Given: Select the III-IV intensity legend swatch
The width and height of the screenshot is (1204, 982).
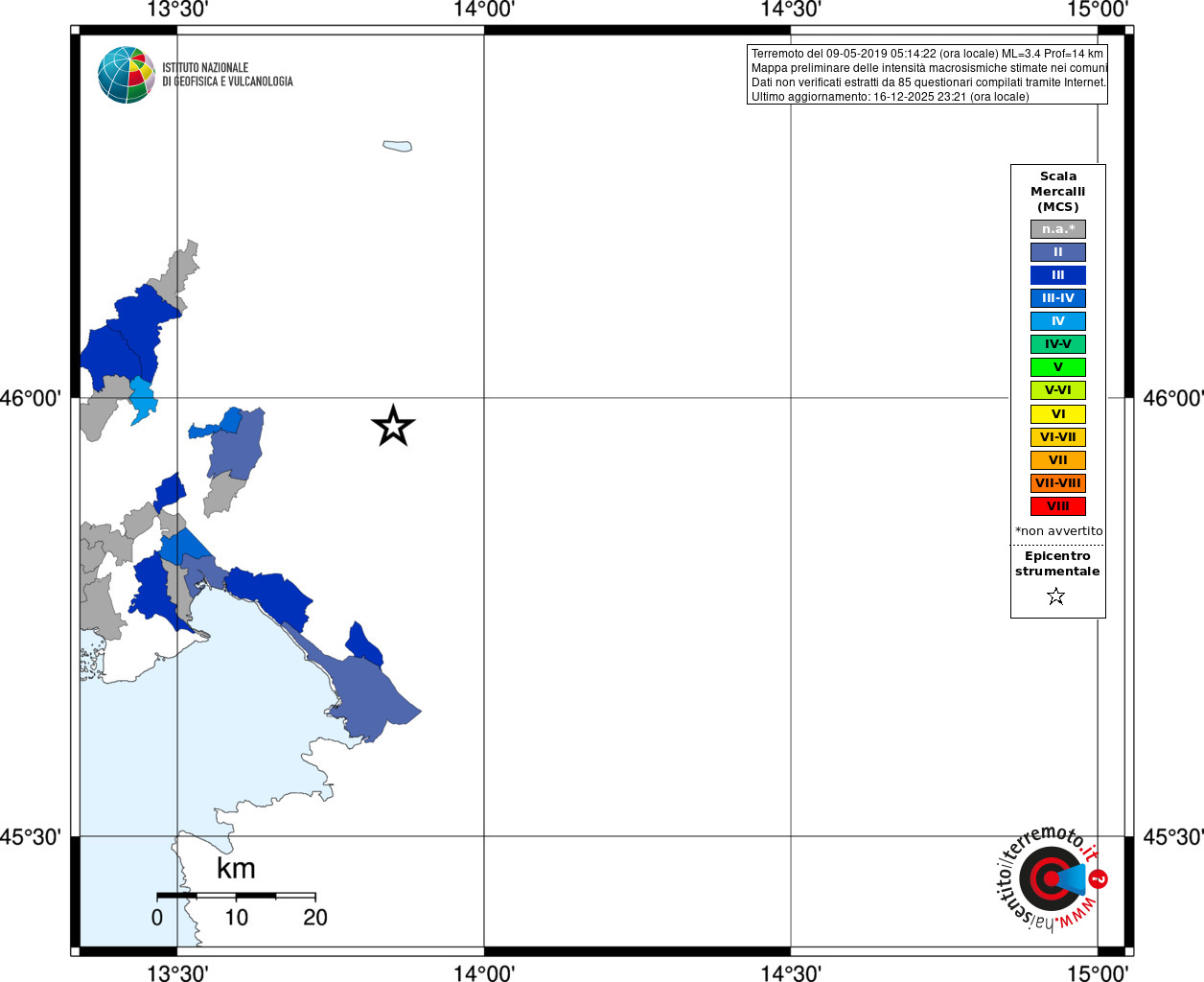Looking at the screenshot, I should pos(1058,298).
